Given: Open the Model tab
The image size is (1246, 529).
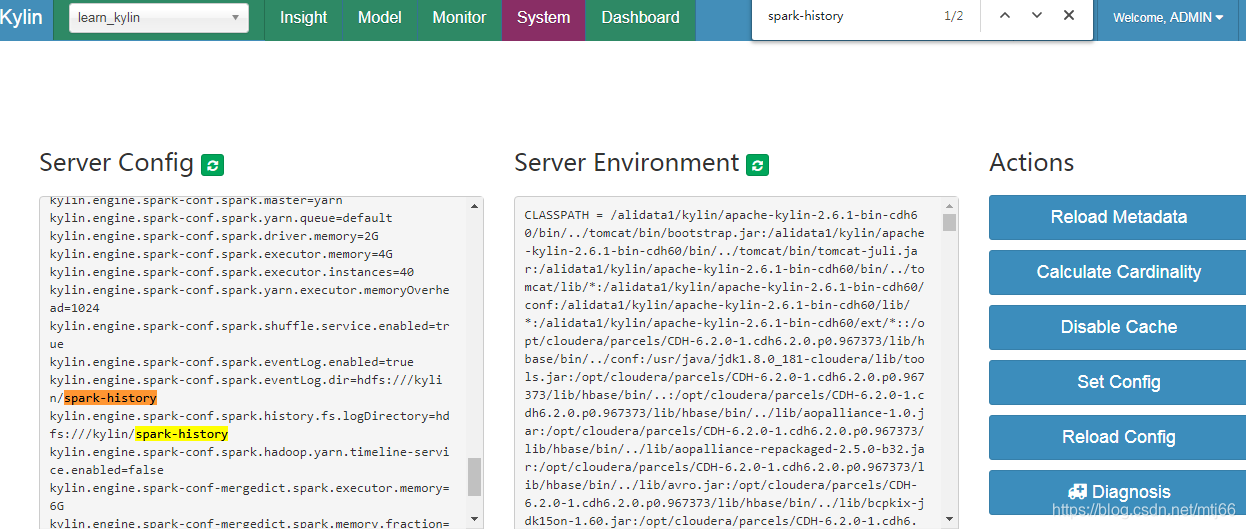Looking at the screenshot, I should (x=380, y=17).
